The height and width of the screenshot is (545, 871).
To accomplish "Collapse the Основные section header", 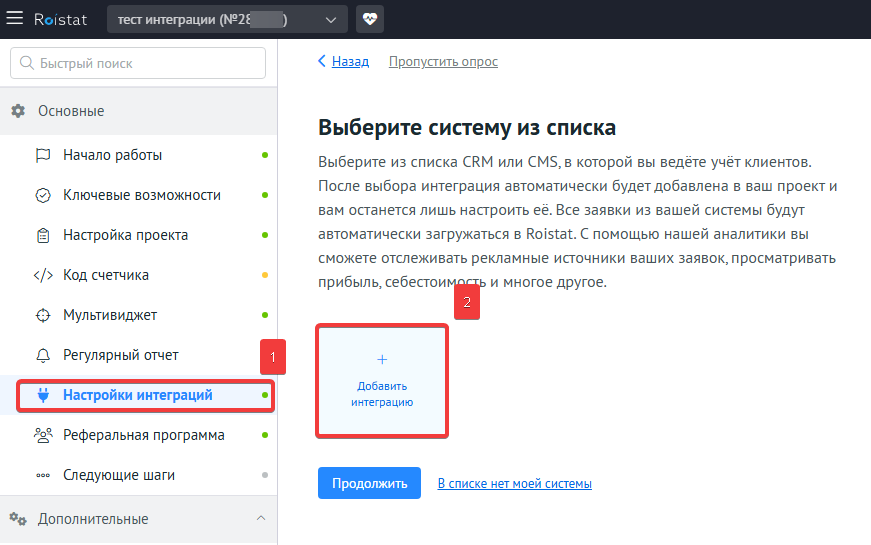I will tap(71, 111).
